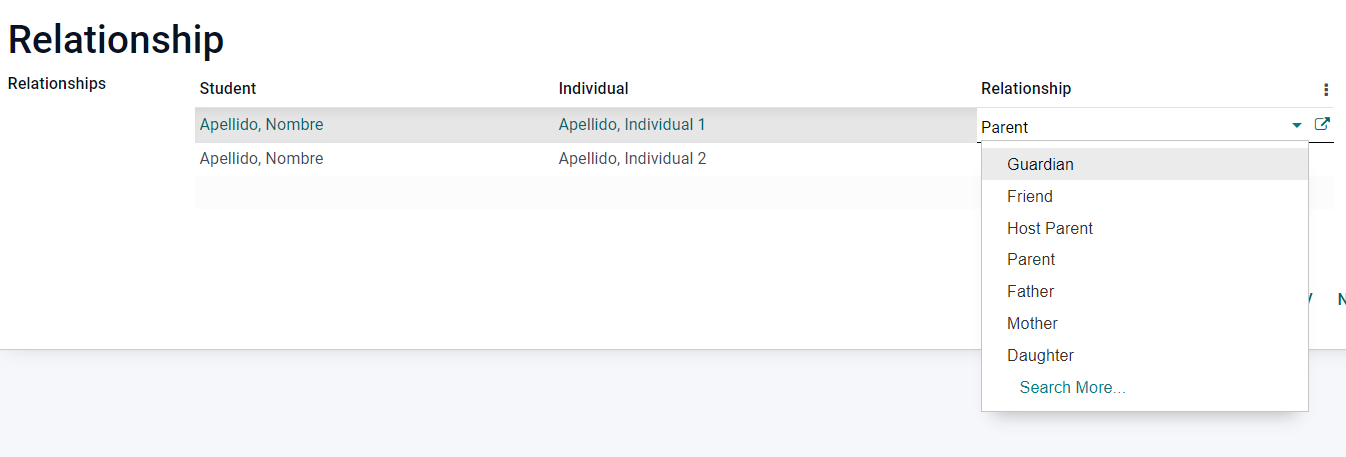The image size is (1346, 457).
Task: Open the column options kebab menu
Action: click(x=1326, y=89)
